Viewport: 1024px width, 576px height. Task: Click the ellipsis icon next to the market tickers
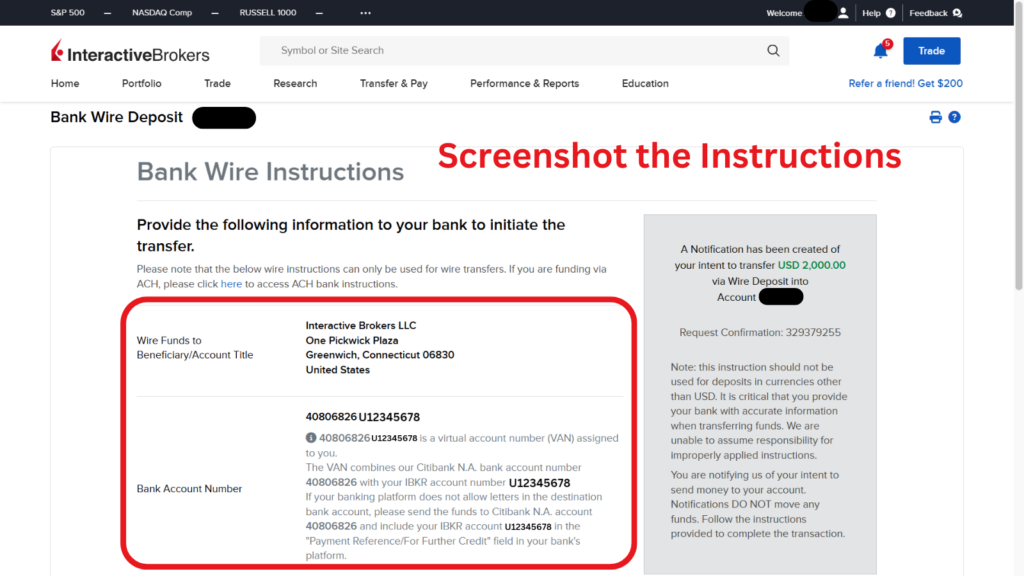tap(364, 12)
